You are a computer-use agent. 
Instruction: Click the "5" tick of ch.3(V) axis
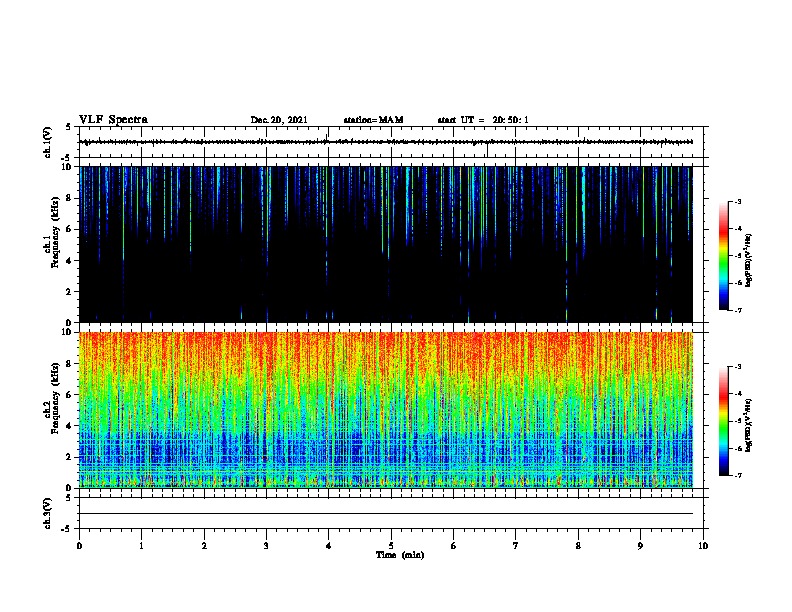[x=69, y=498]
